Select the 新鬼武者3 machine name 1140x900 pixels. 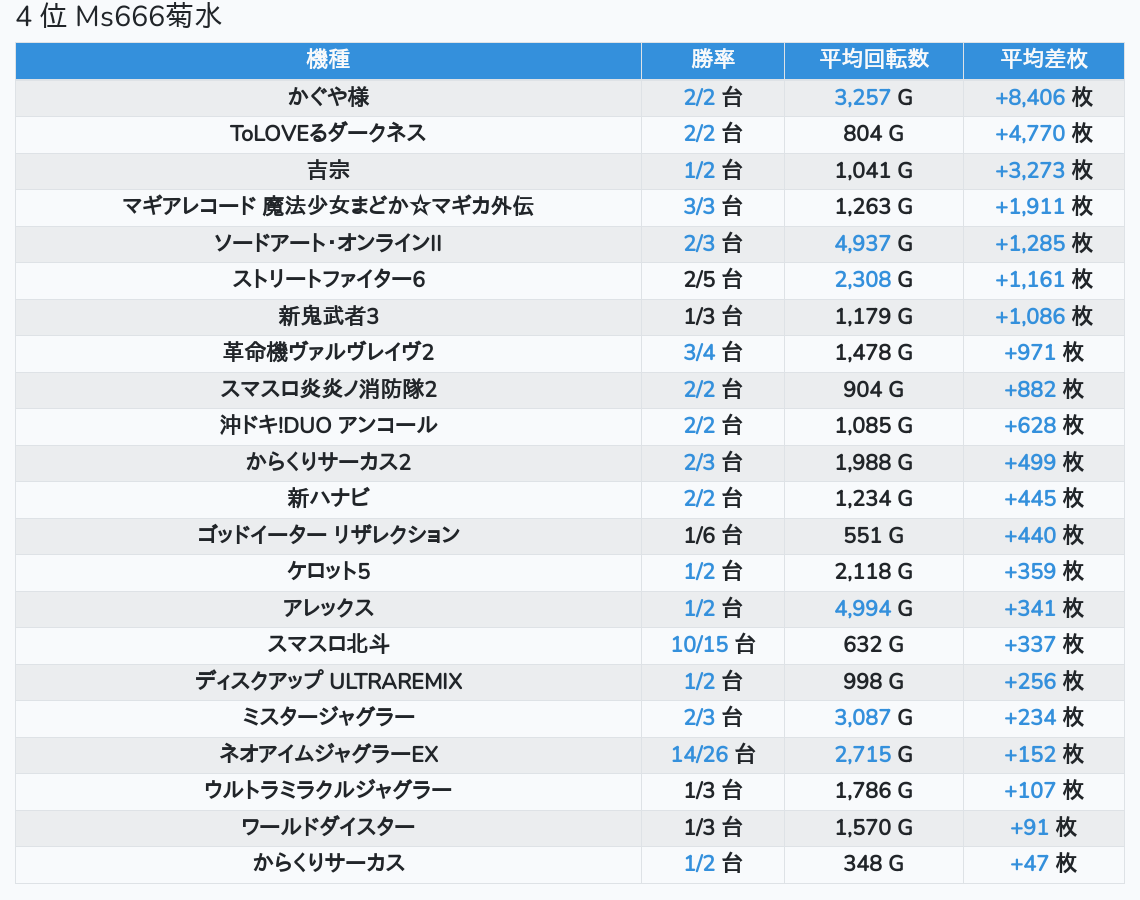(328, 316)
